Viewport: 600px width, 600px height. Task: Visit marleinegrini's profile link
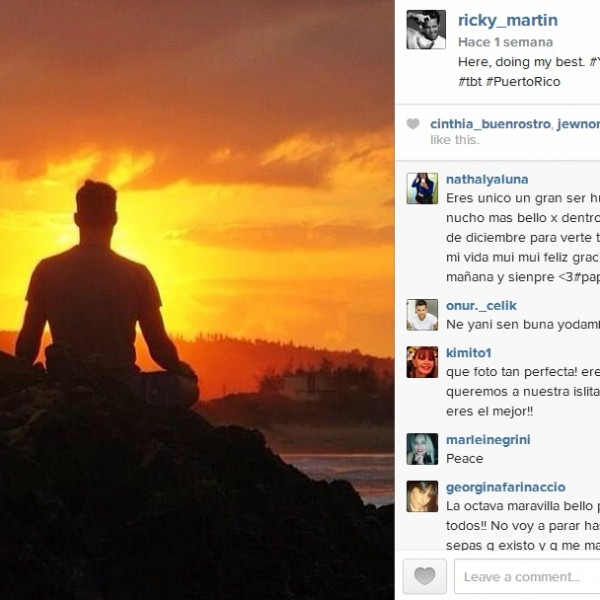click(x=488, y=440)
